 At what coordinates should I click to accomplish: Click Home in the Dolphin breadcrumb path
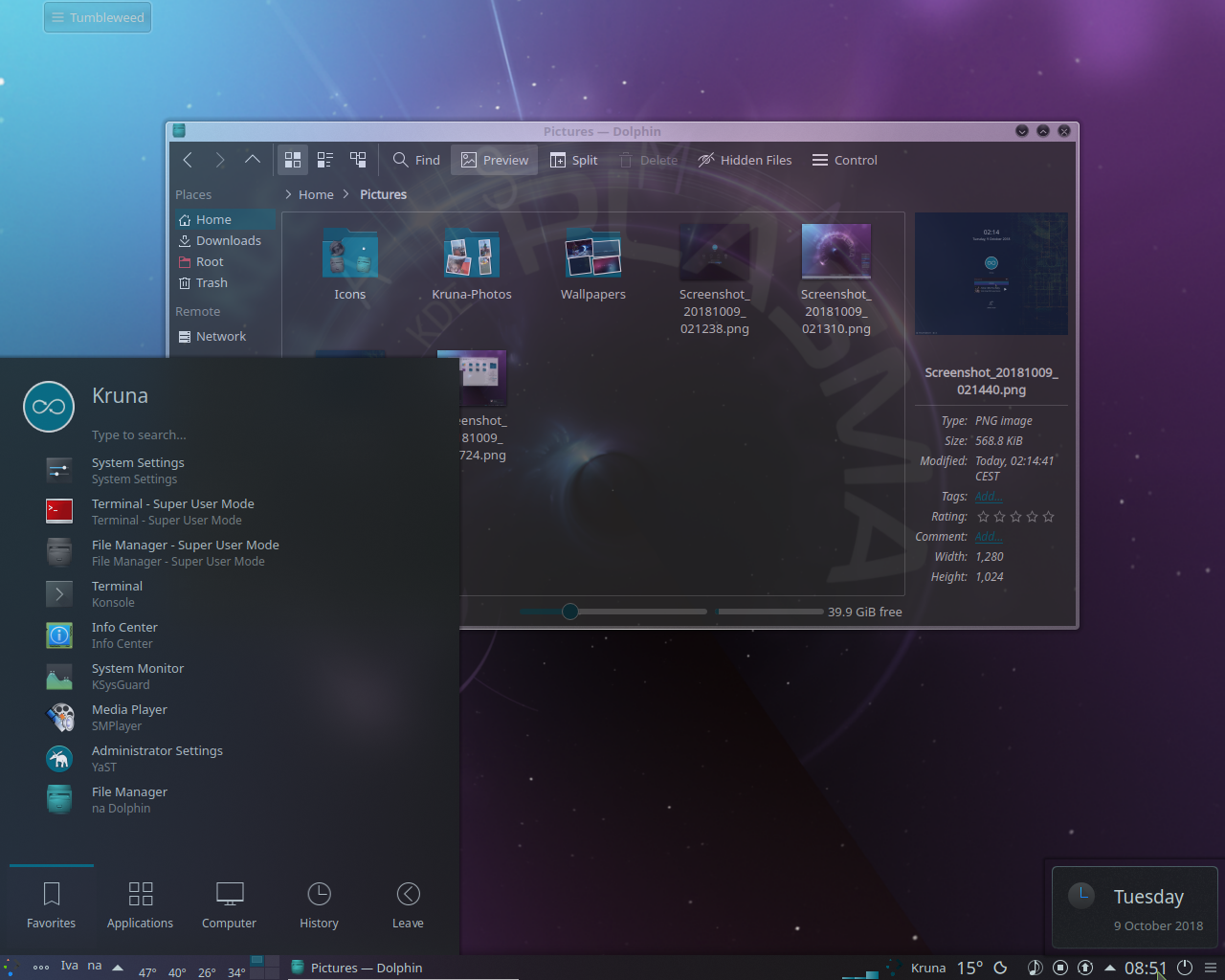click(316, 194)
